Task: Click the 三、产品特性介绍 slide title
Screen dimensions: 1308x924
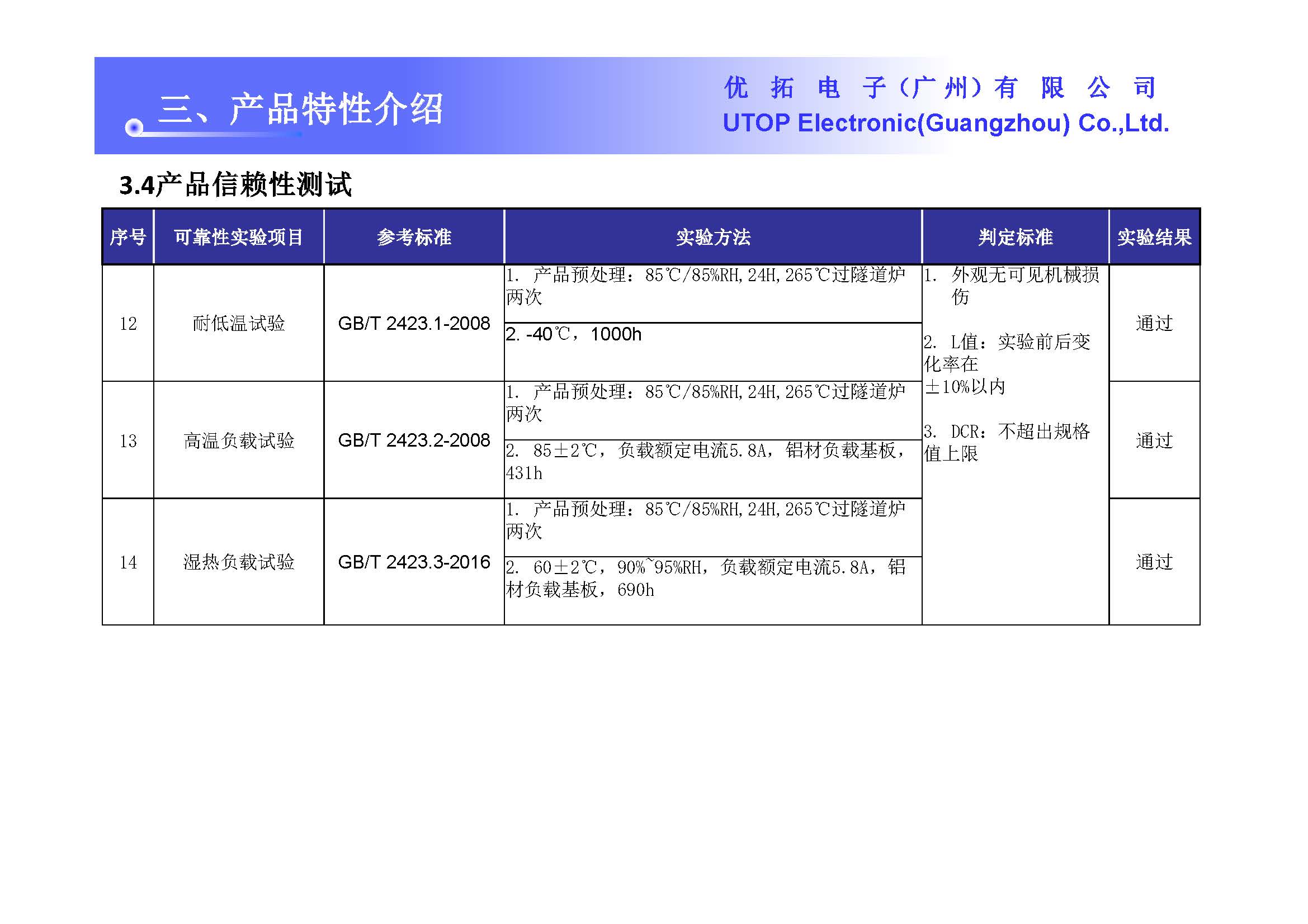Action: 300,108
